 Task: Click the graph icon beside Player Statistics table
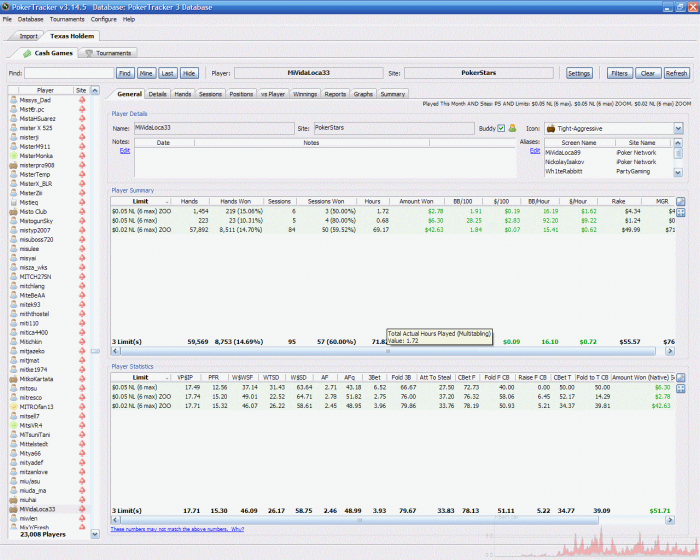[x=680, y=378]
